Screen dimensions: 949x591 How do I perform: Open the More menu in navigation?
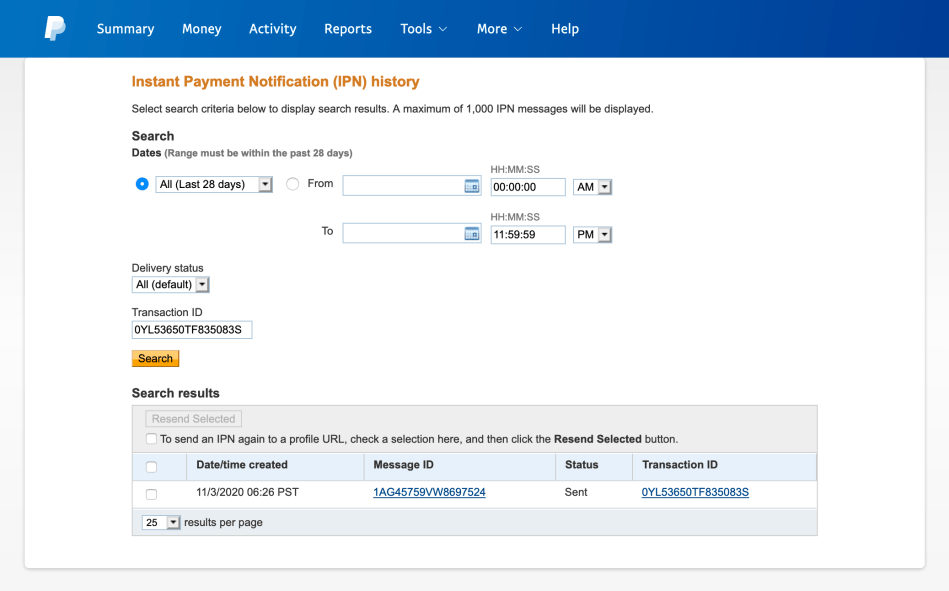point(499,29)
